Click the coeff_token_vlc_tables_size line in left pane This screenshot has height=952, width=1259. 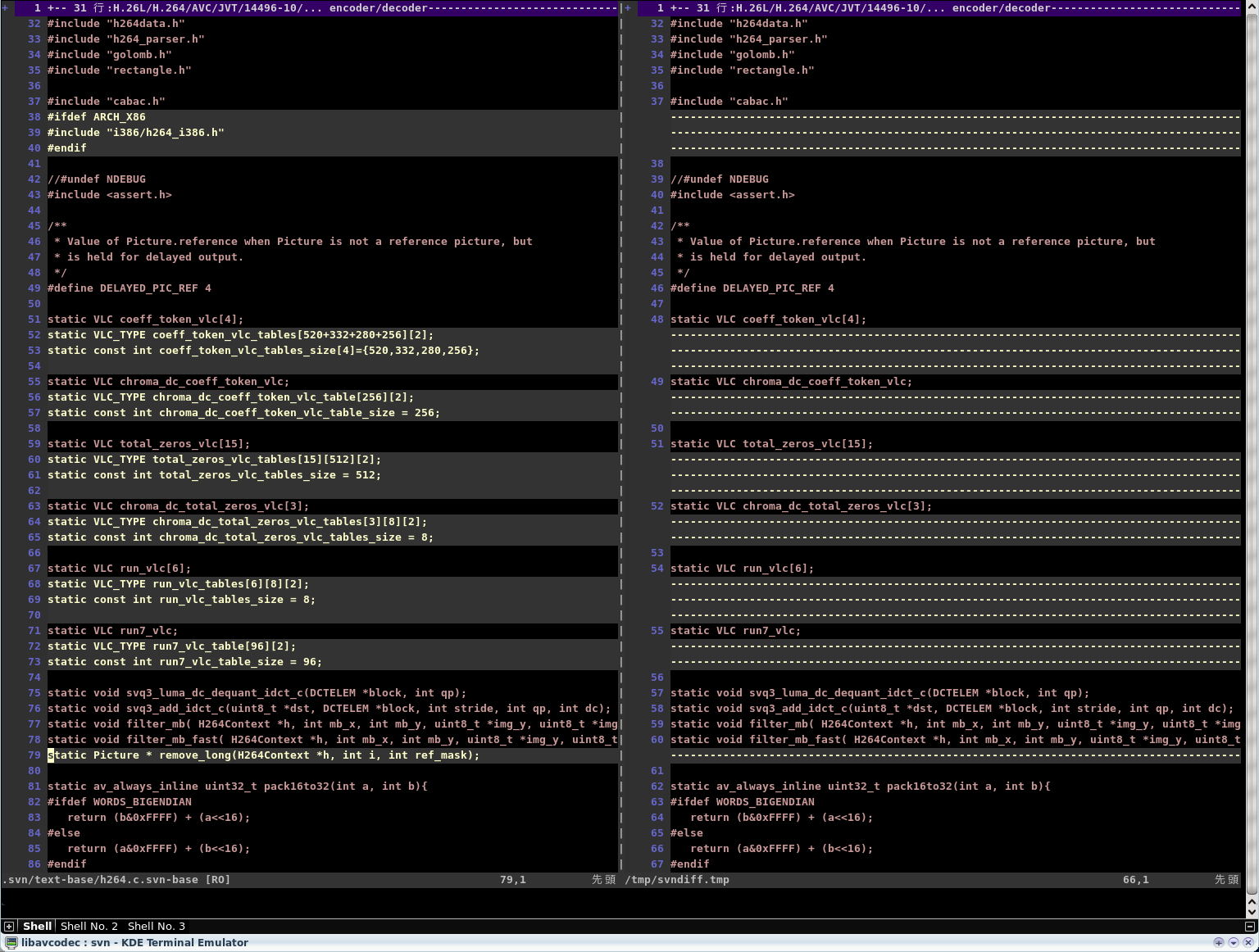tap(264, 351)
